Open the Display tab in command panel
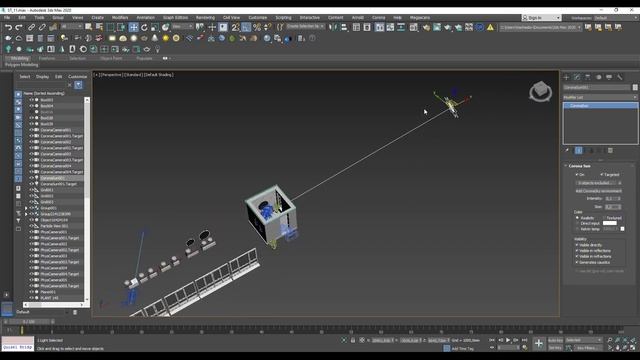 [609, 77]
